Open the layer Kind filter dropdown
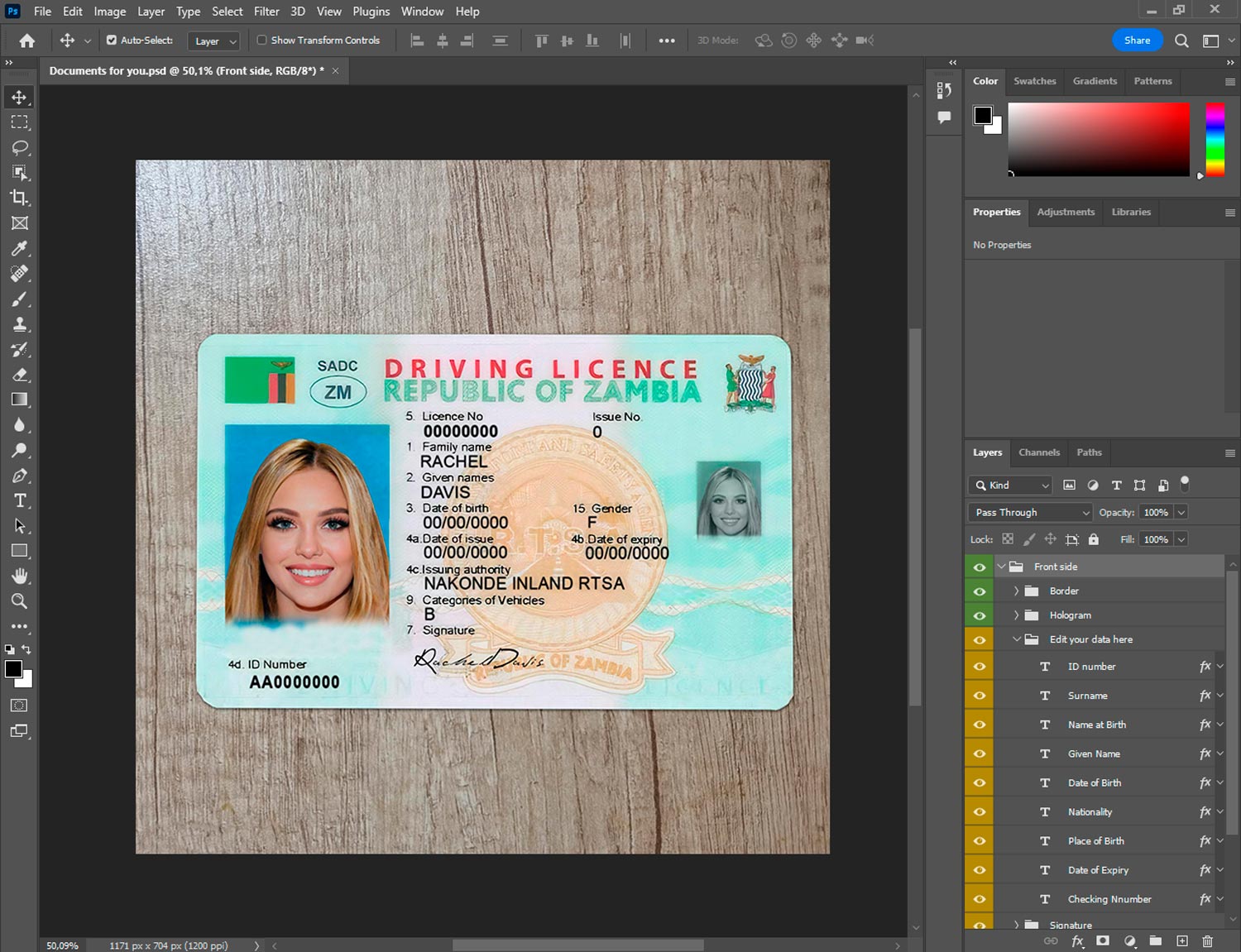This screenshot has width=1241, height=952. coord(1011,486)
